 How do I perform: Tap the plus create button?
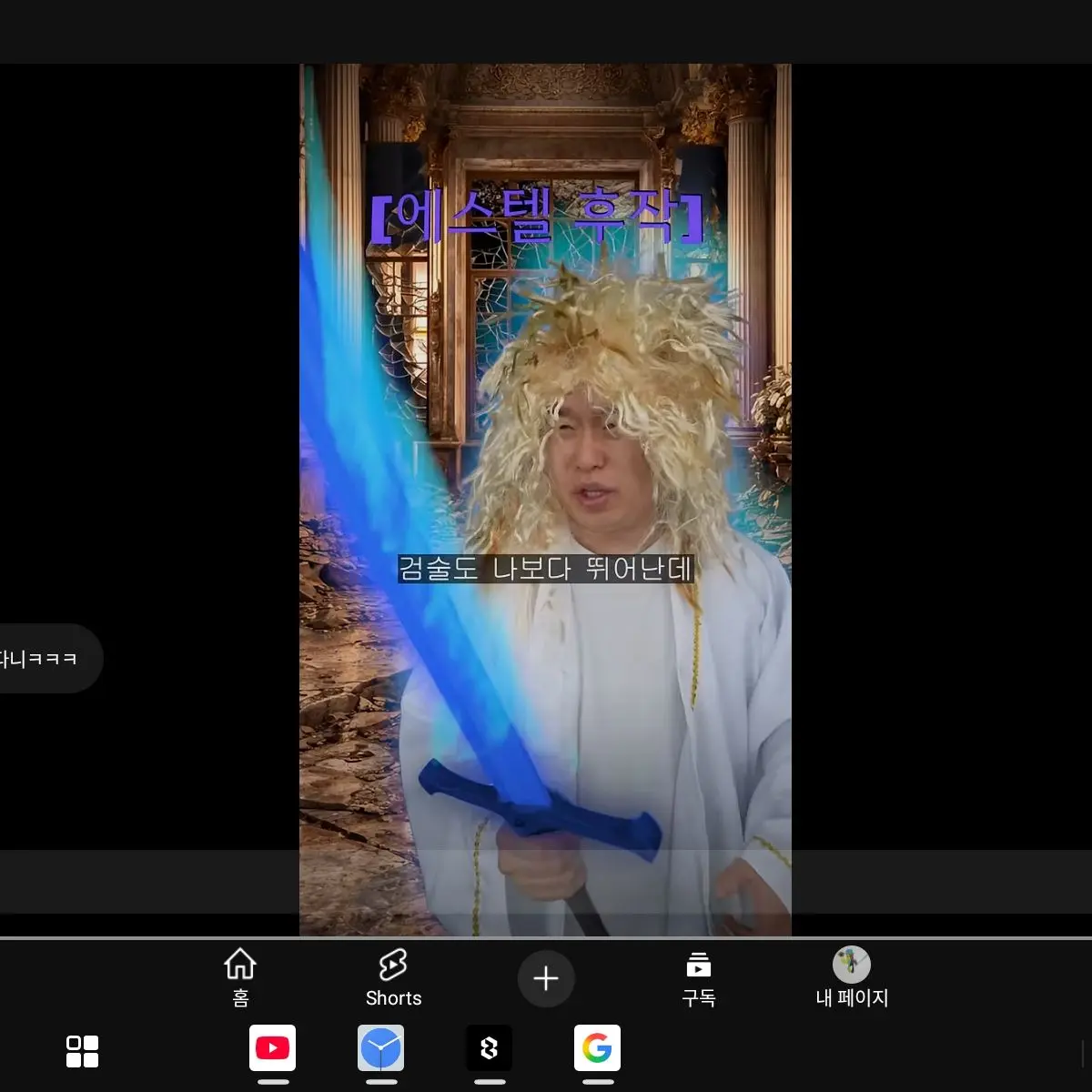click(546, 978)
